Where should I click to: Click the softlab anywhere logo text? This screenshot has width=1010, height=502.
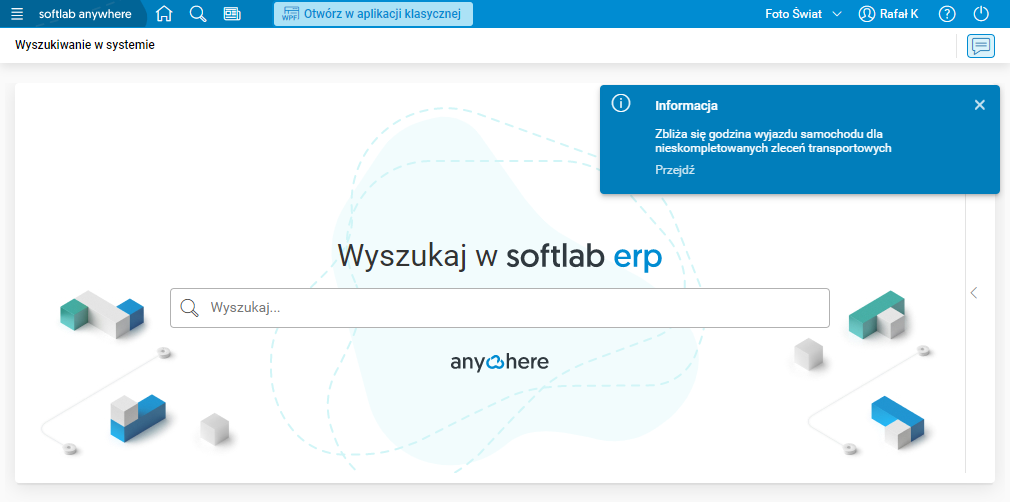[x=85, y=14]
